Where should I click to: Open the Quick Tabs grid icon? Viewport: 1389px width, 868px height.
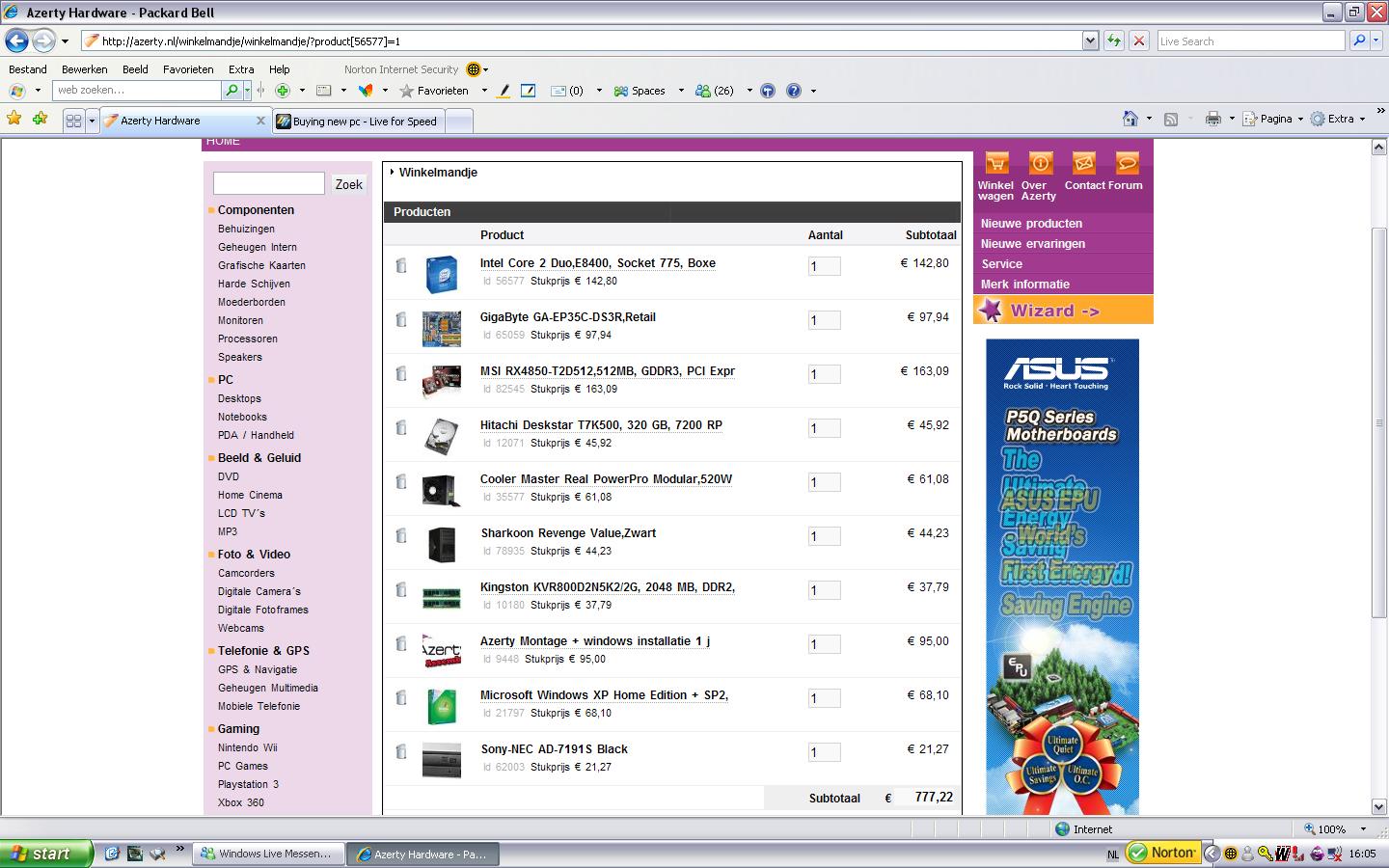tap(73, 121)
